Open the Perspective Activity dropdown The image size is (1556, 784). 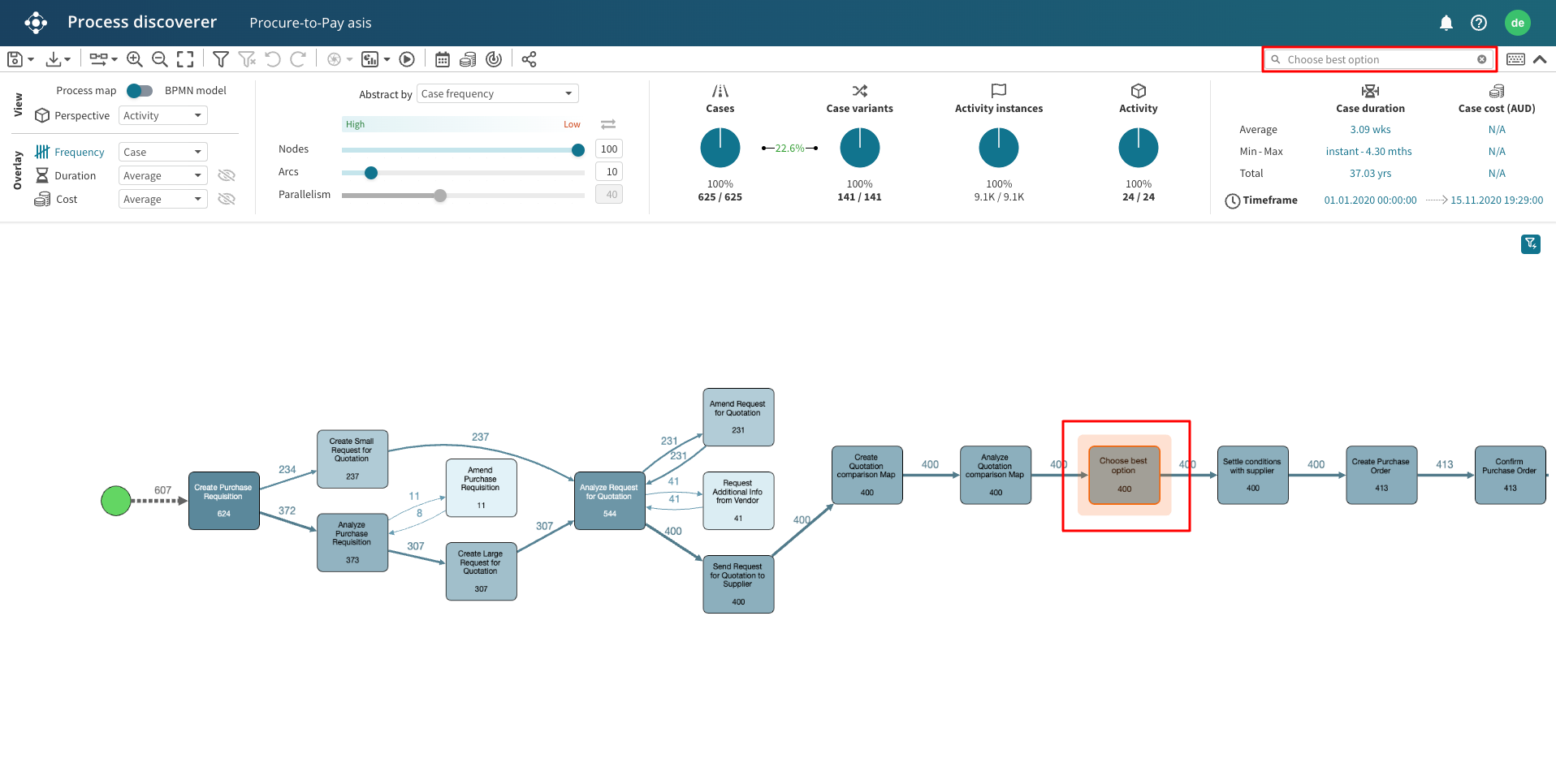click(x=163, y=116)
